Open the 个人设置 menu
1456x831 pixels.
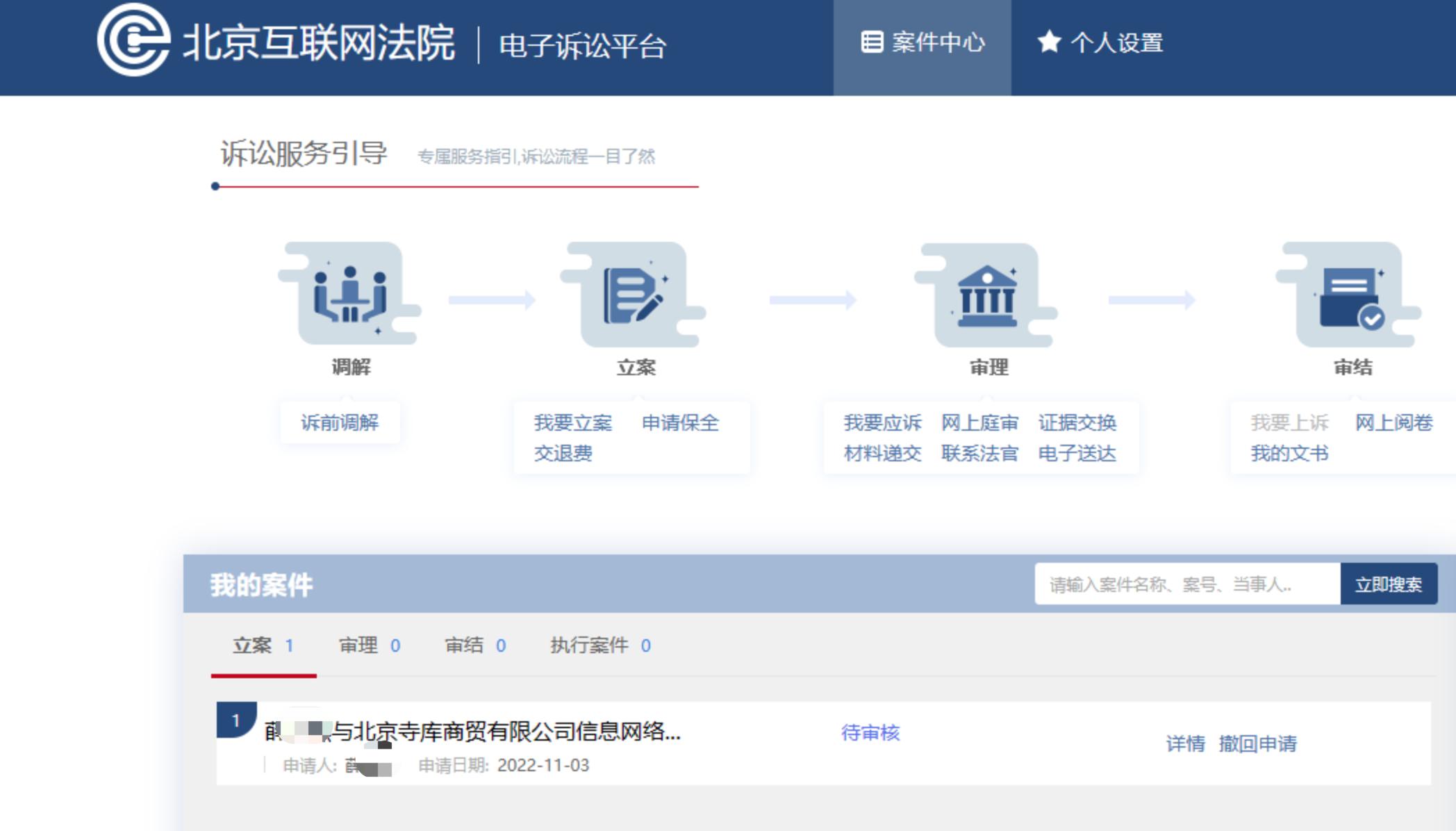coord(1118,43)
